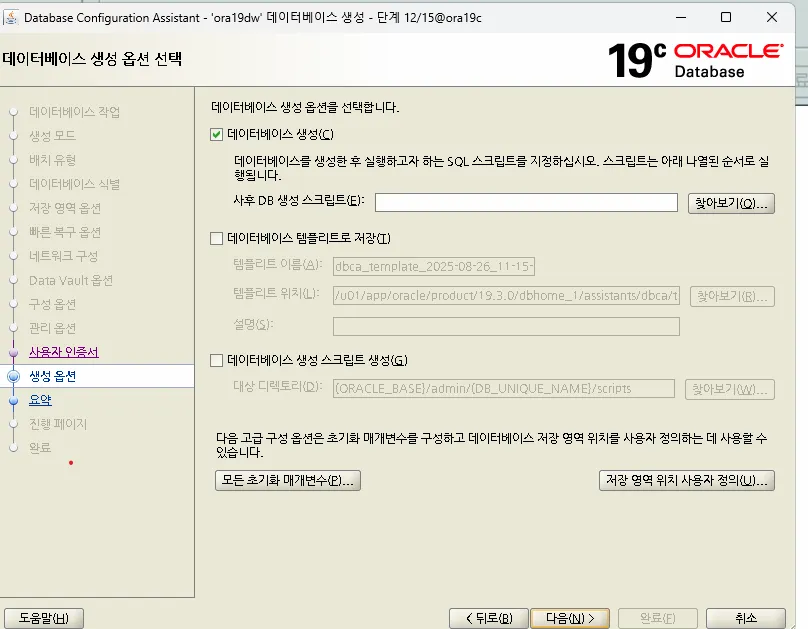Image resolution: width=808 pixels, height=629 pixels.
Task: Click the 진행 페이지 step label
Action: [x=58, y=424]
